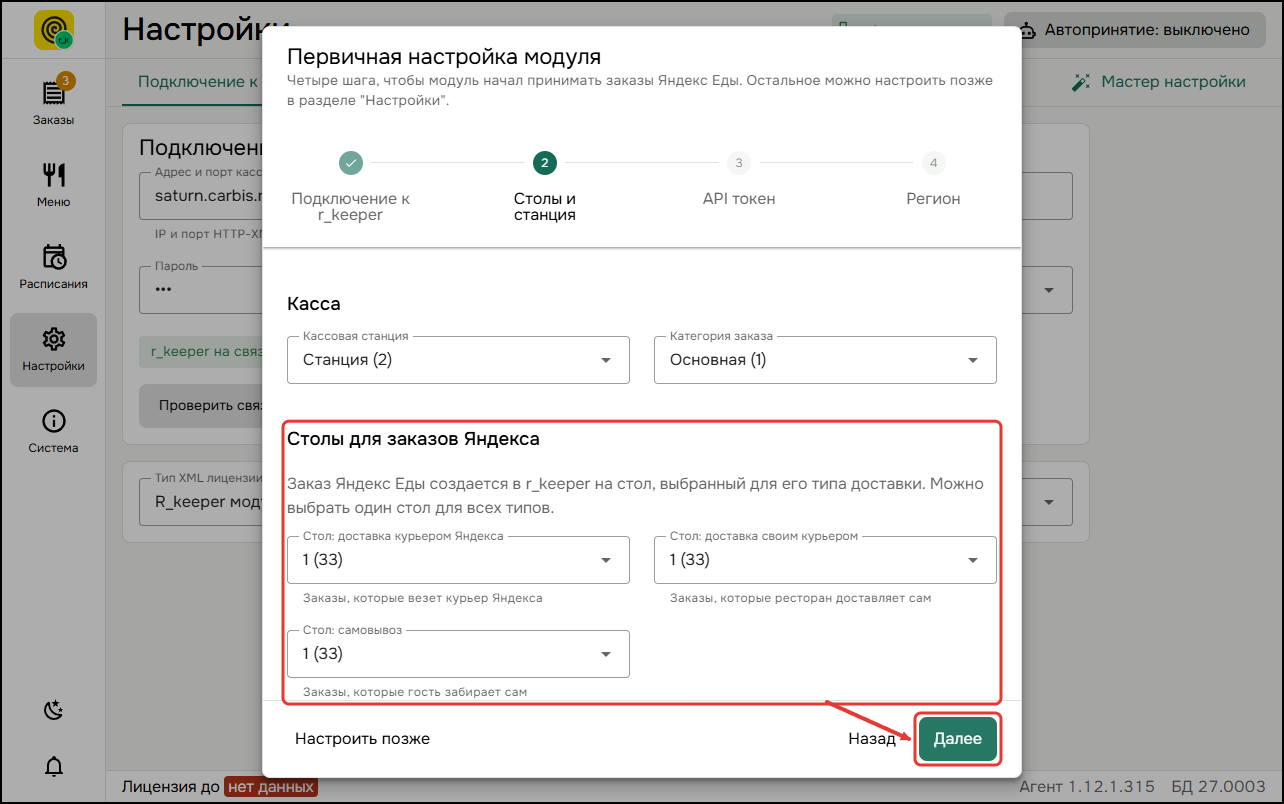This screenshot has width=1284, height=804.
Task: Click the yellow app logo in the sidebar
Action: point(54,29)
